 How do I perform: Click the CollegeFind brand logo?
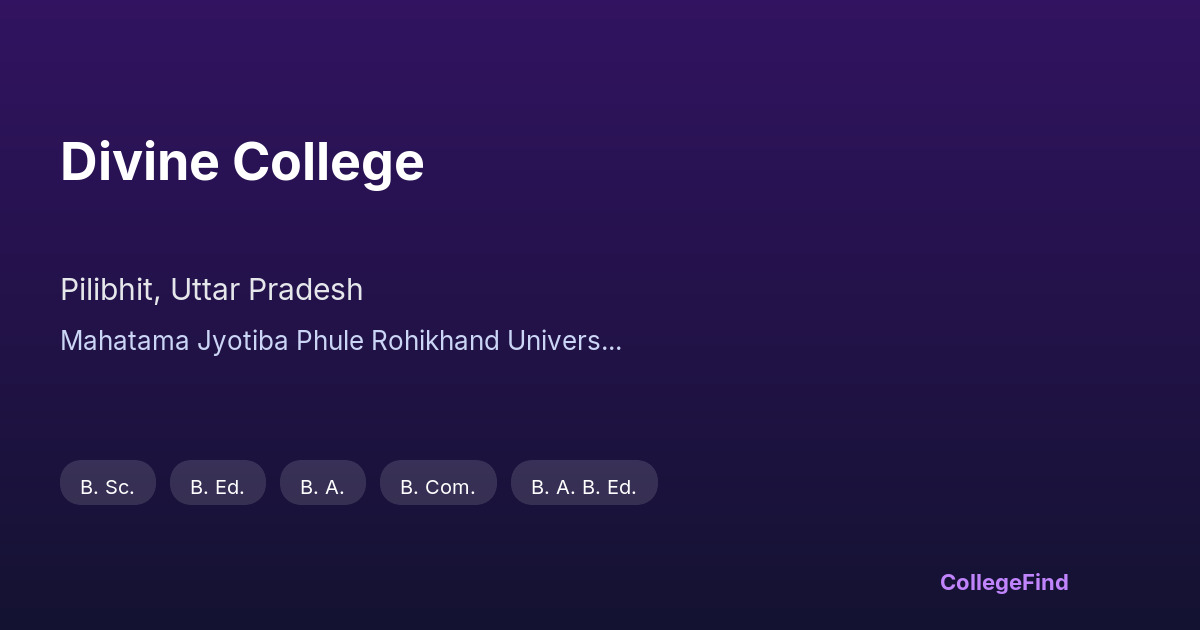[1004, 582]
